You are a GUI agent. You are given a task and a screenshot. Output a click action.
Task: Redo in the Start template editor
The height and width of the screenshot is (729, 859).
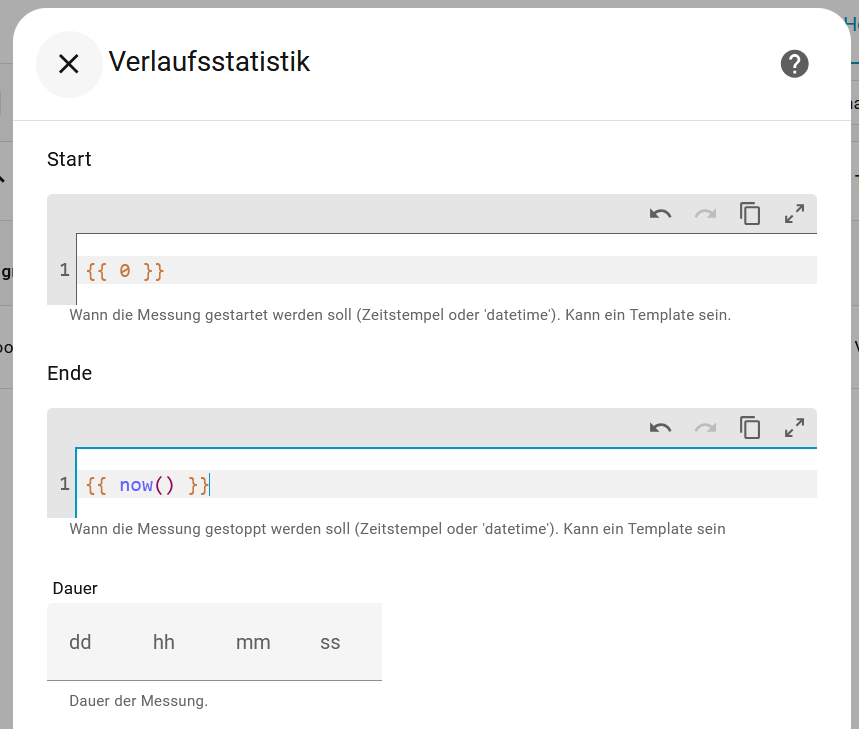tap(705, 213)
